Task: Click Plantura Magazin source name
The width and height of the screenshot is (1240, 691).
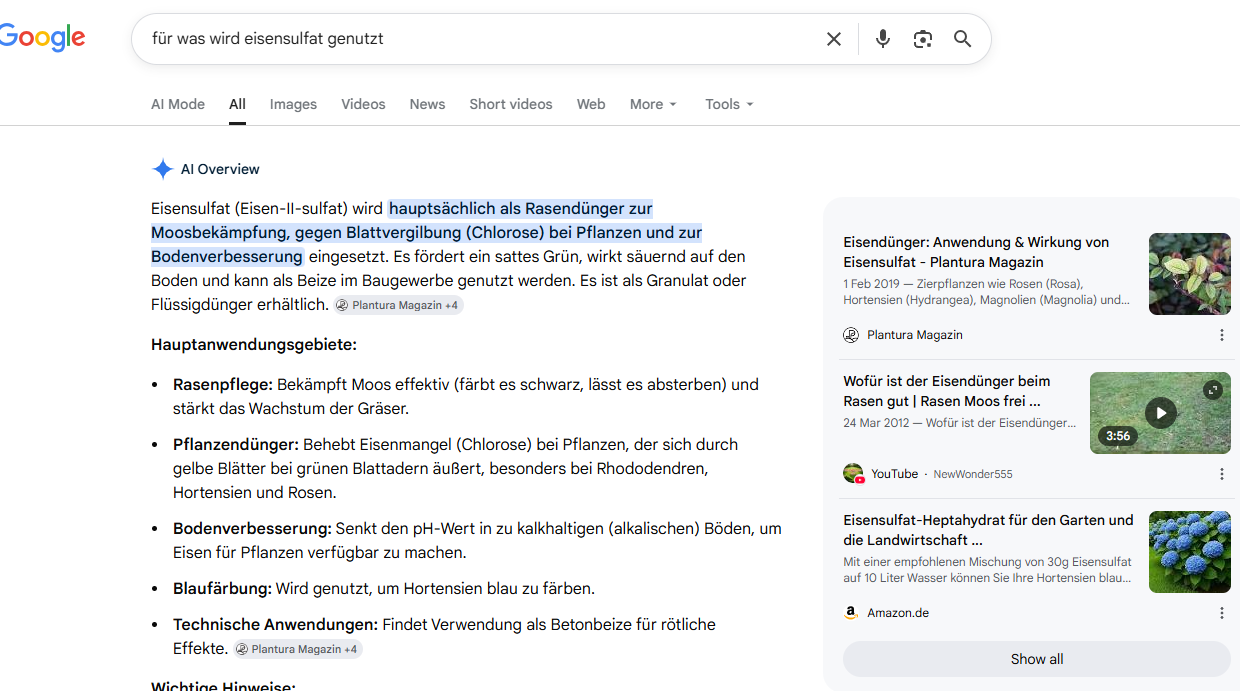Action: [915, 335]
